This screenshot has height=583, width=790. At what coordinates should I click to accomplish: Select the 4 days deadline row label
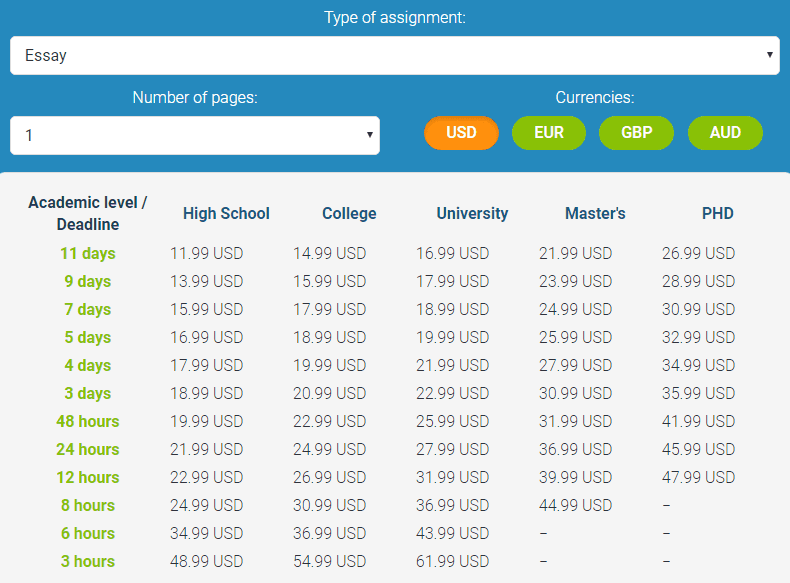(88, 365)
